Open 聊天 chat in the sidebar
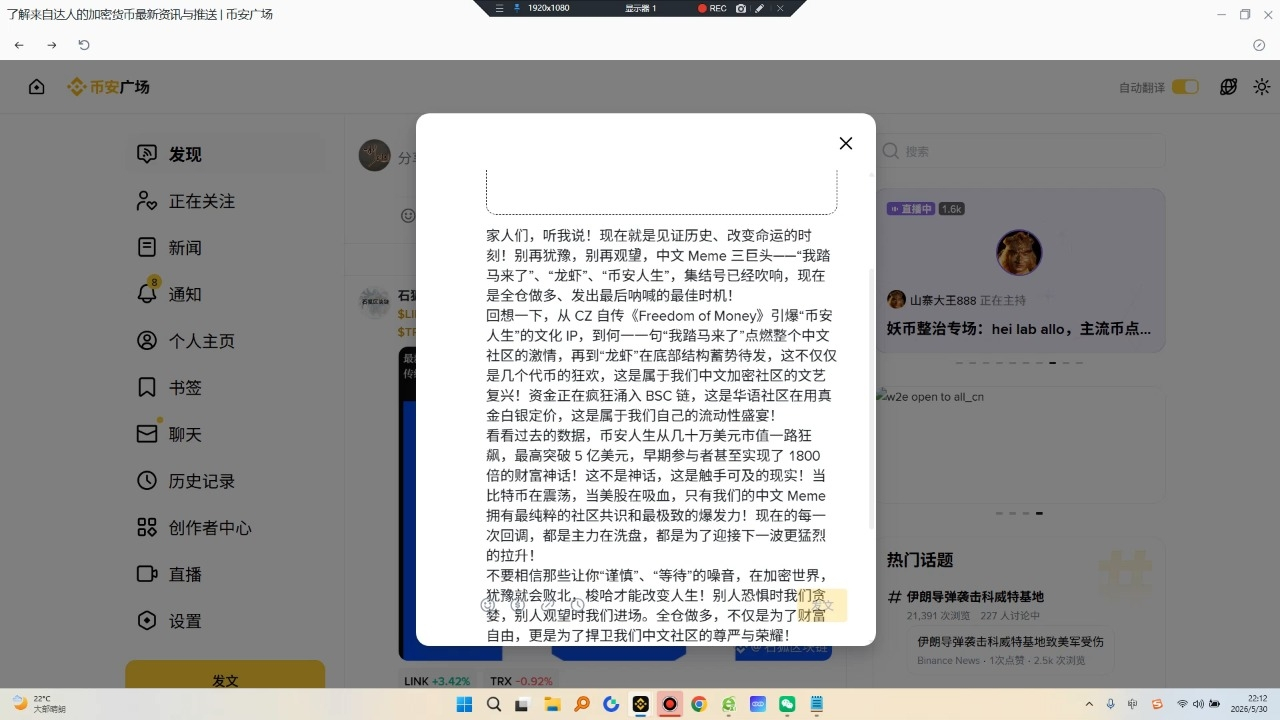Screen dimensions: 1280x720 click(226, 434)
